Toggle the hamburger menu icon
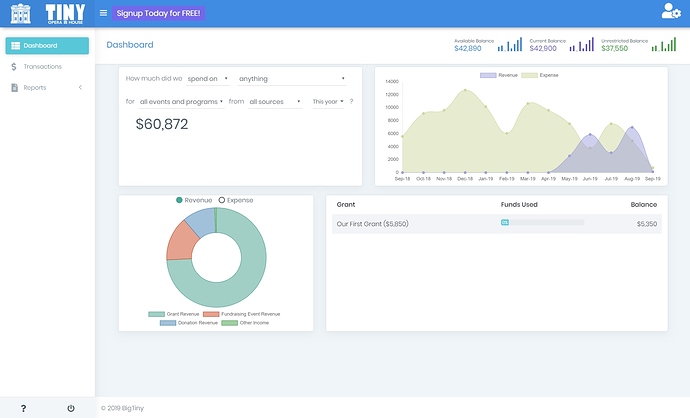Screen dimensions: 690x418 [103, 13]
